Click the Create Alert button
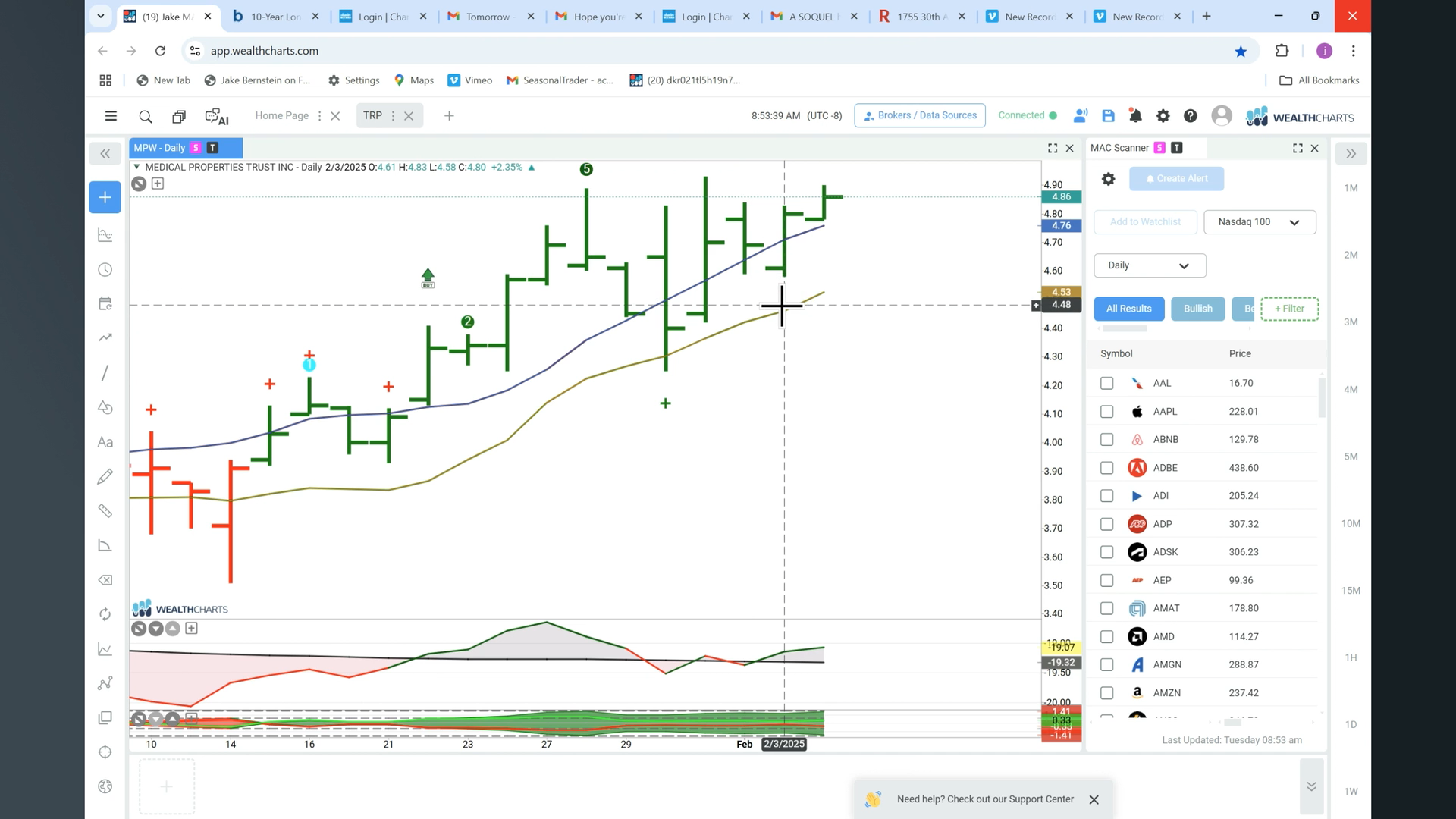 coord(1176,179)
